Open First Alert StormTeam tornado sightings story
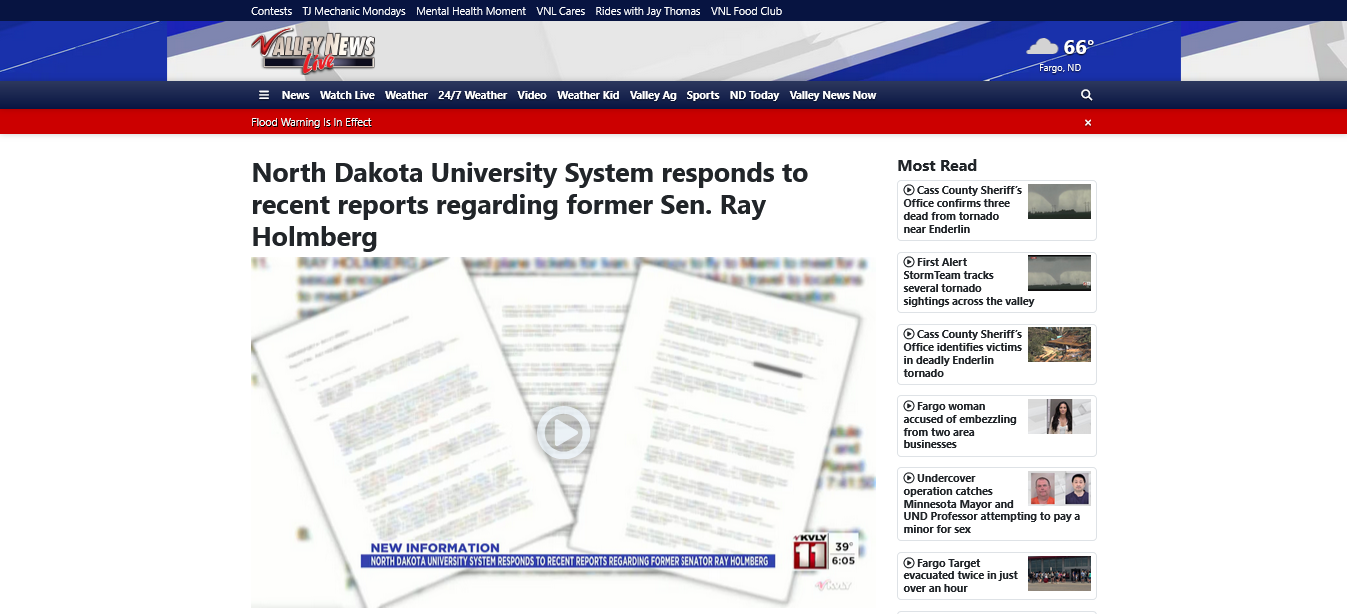 coord(968,282)
